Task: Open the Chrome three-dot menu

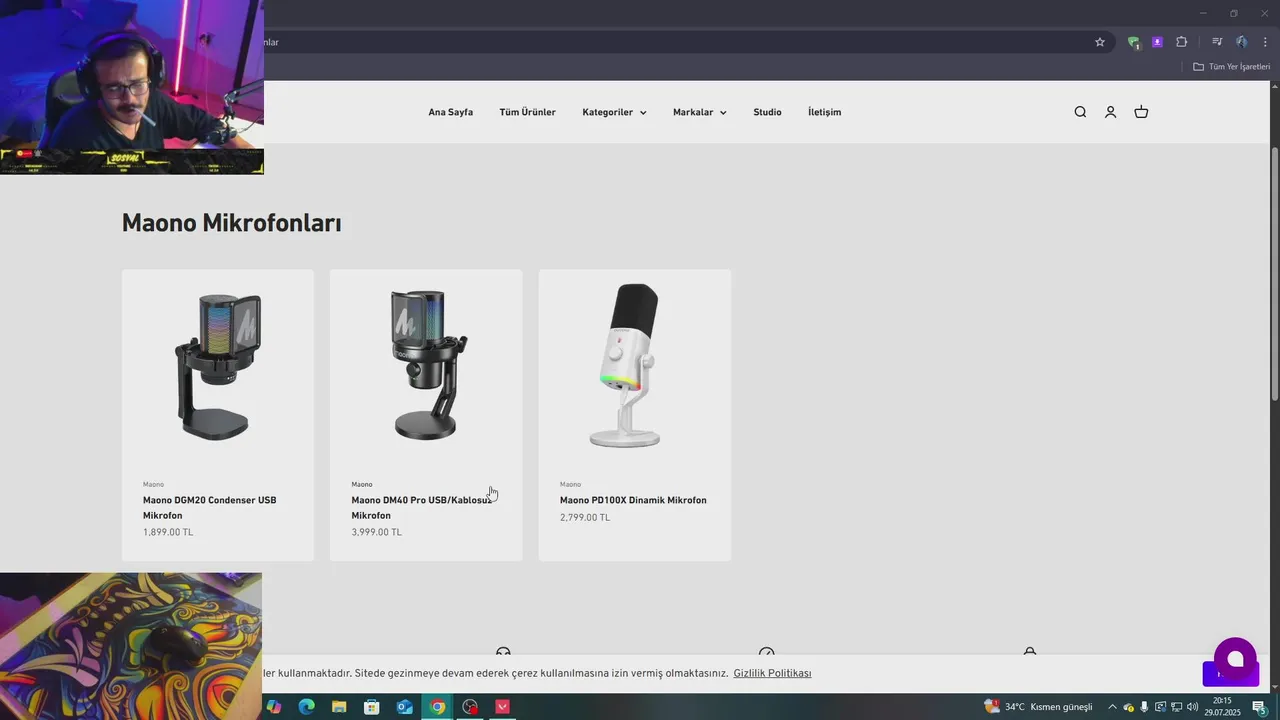Action: pos(1265,42)
